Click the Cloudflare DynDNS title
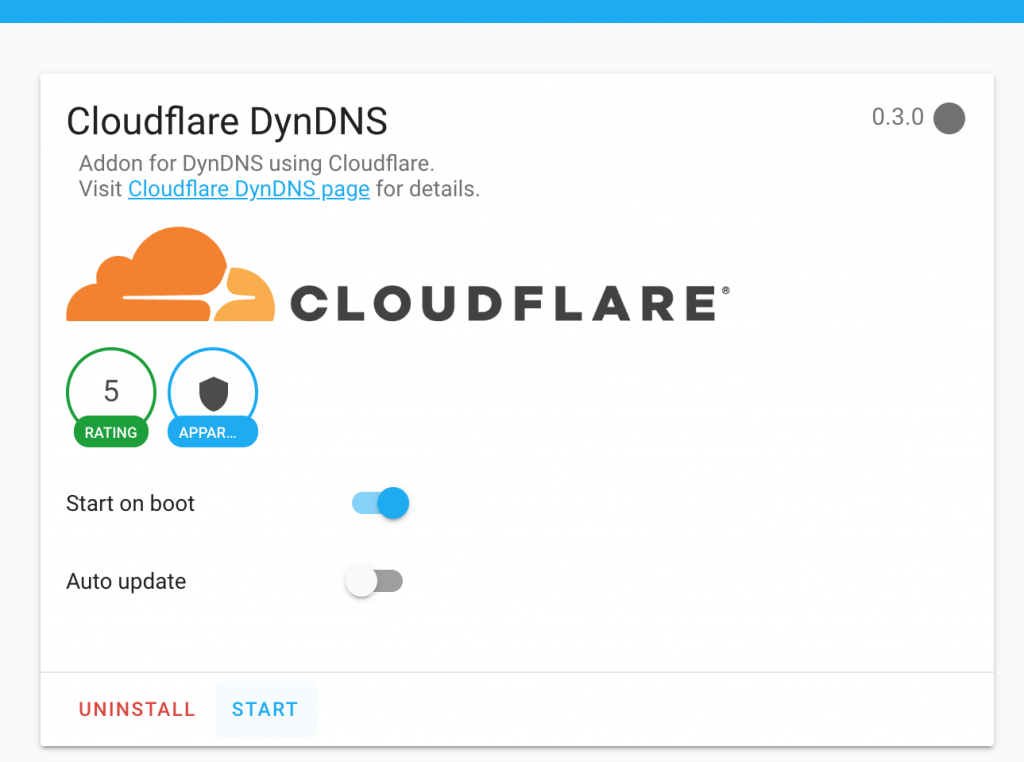1024x762 pixels. pyautogui.click(x=227, y=121)
